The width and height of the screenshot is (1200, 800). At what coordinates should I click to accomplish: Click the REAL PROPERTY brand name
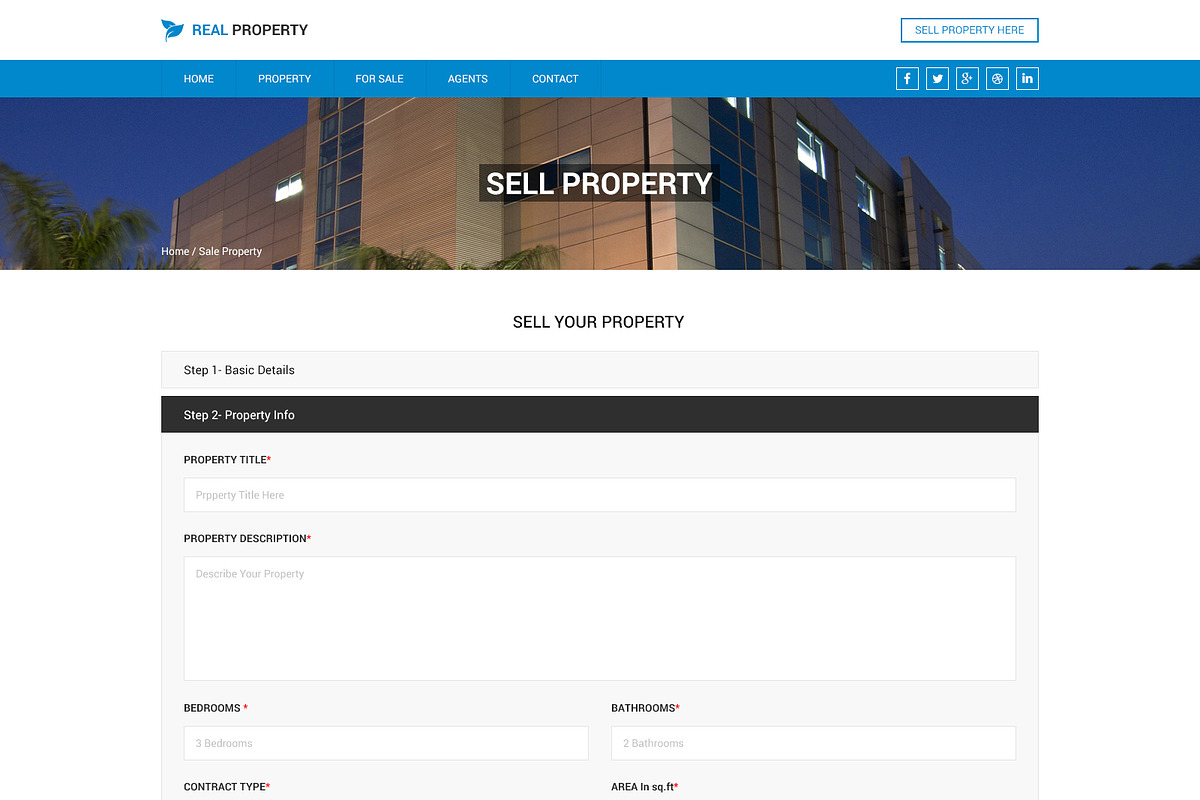(x=250, y=30)
